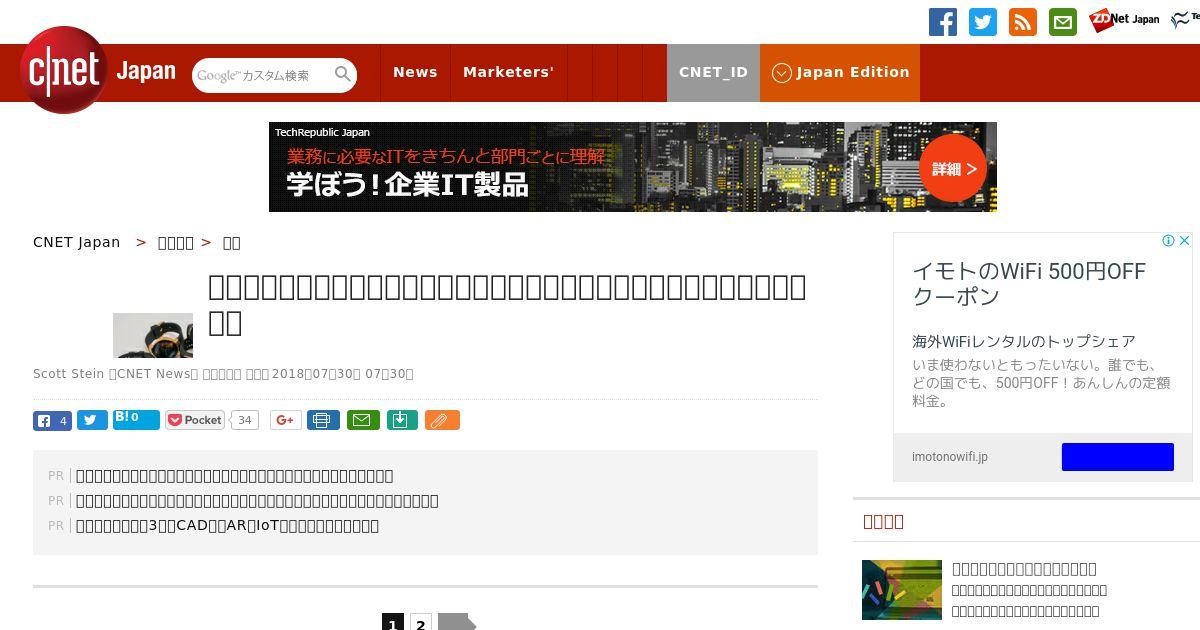Click the Pocket count 34
Image resolution: width=1200 pixels, height=630 pixels.
[x=245, y=420]
